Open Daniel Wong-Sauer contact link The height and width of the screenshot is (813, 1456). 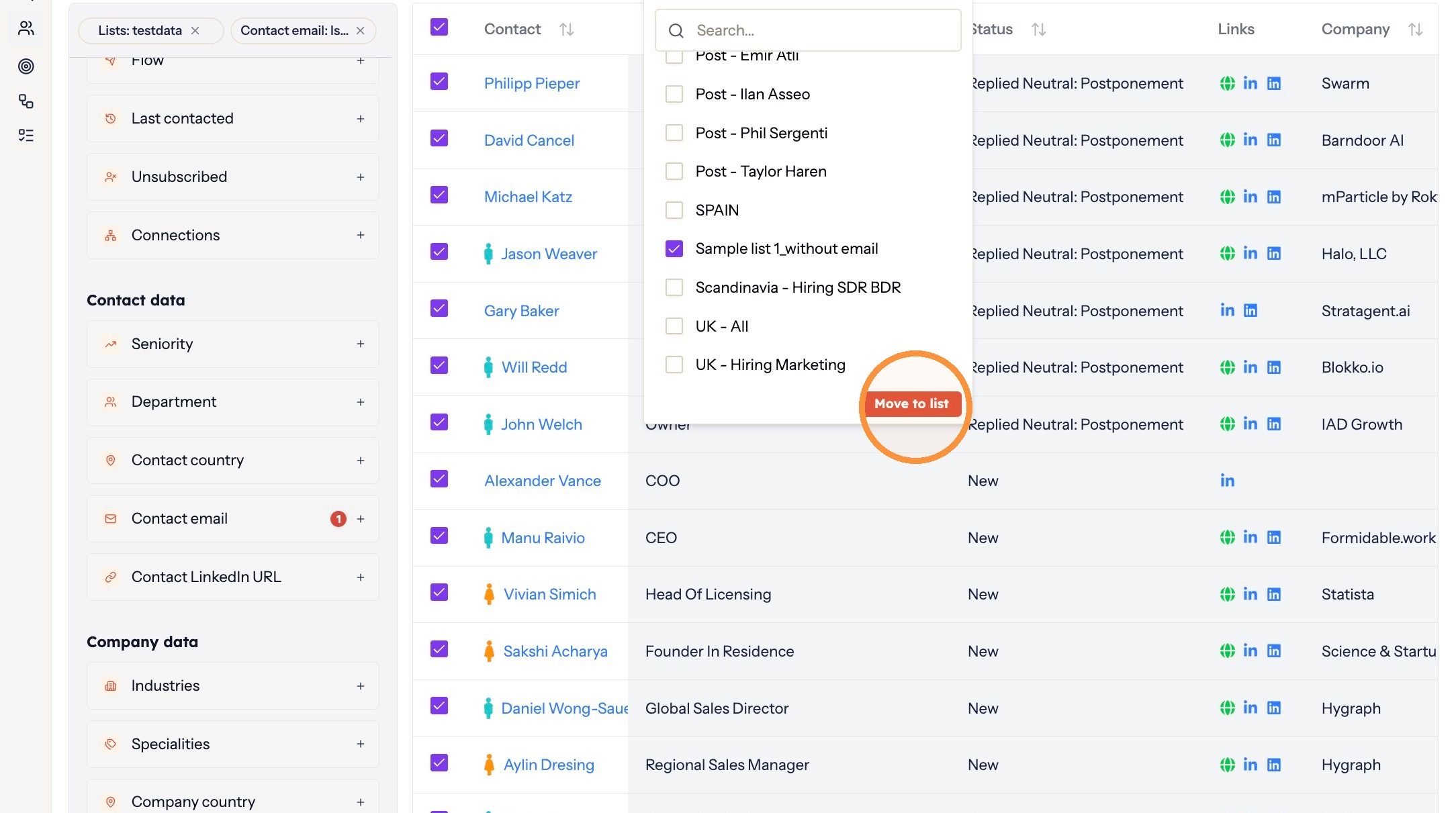pyautogui.click(x=564, y=708)
